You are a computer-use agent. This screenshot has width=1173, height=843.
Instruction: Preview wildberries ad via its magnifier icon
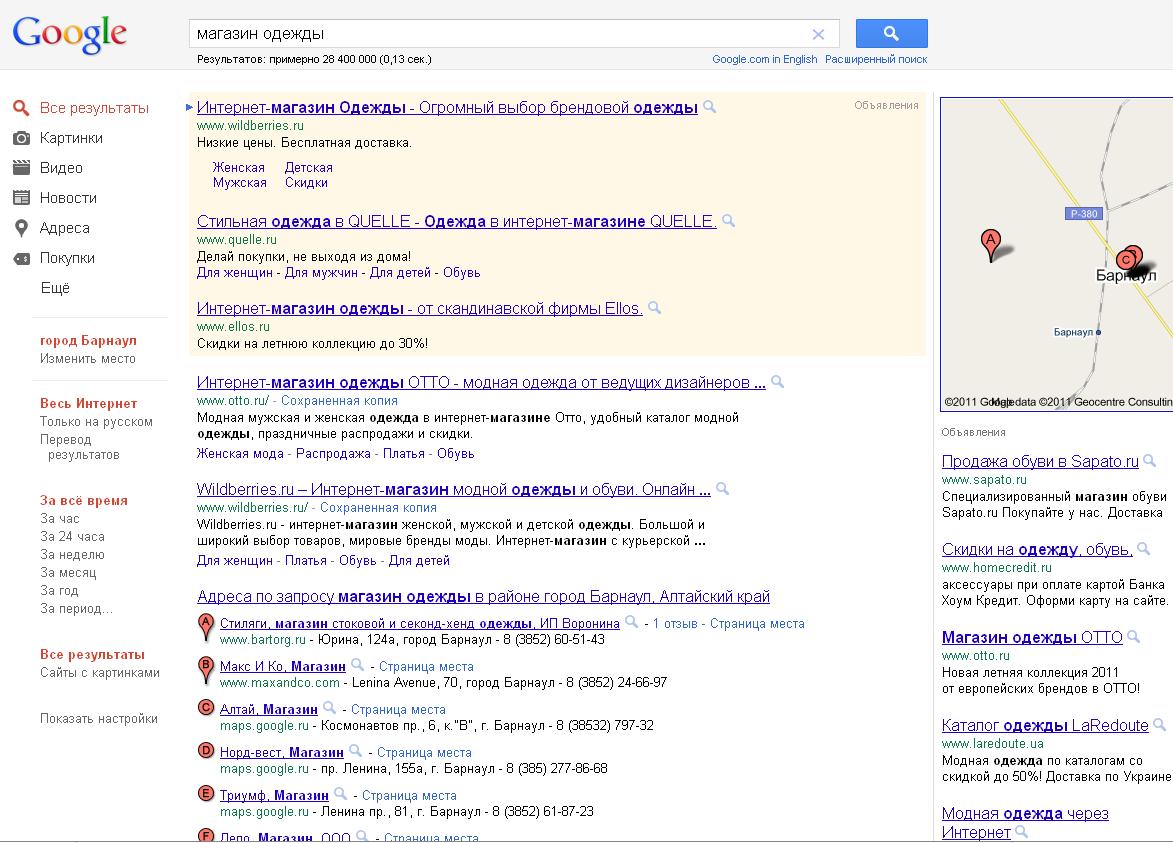[x=709, y=107]
